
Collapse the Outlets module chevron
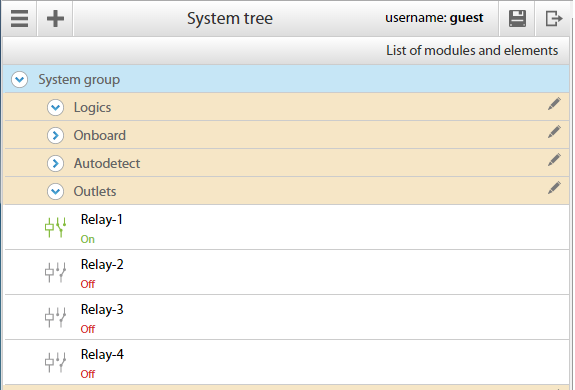[x=55, y=191]
